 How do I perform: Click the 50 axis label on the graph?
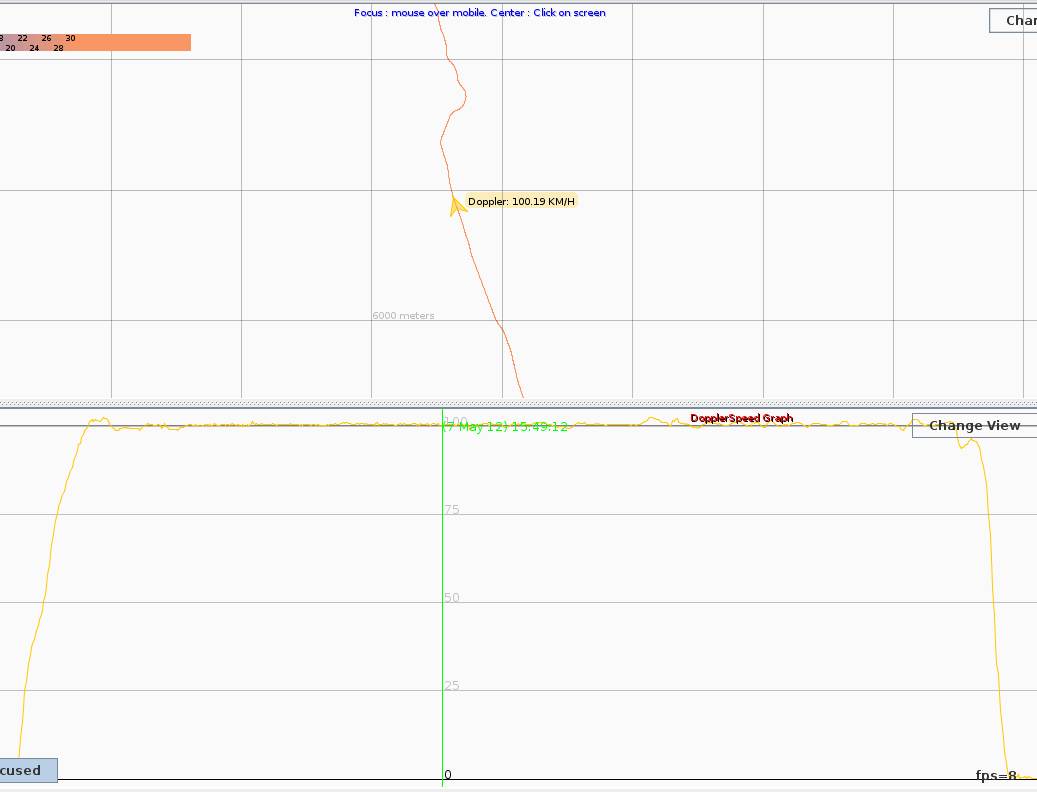pos(452,598)
